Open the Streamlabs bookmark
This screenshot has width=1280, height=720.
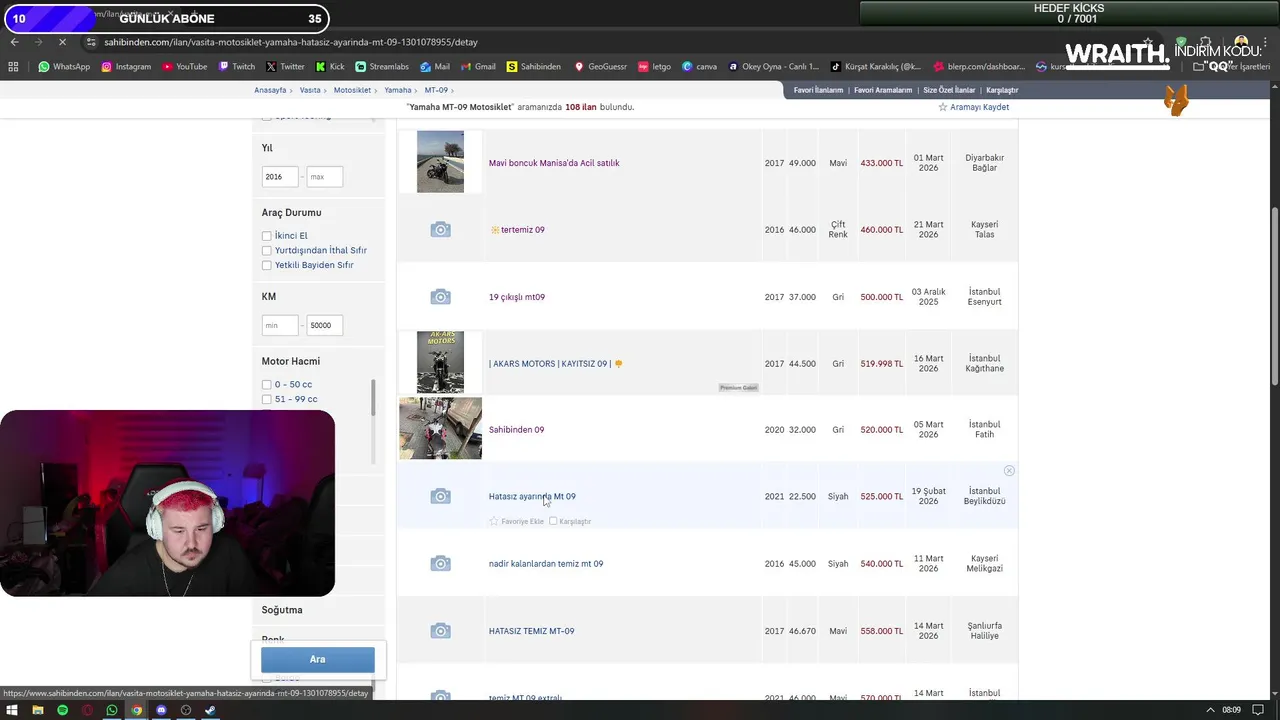[382, 67]
